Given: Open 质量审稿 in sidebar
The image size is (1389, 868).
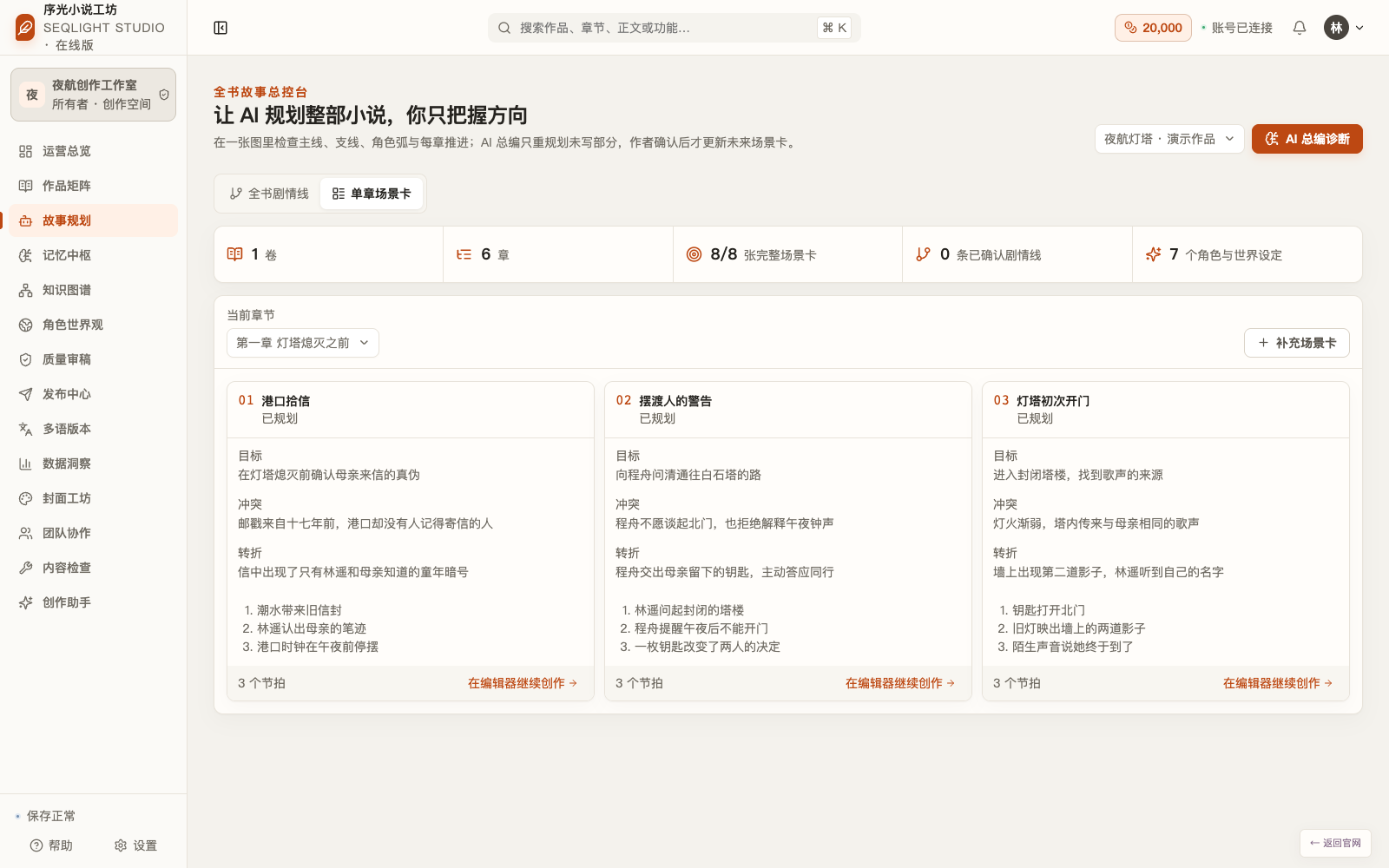Looking at the screenshot, I should tap(94, 359).
